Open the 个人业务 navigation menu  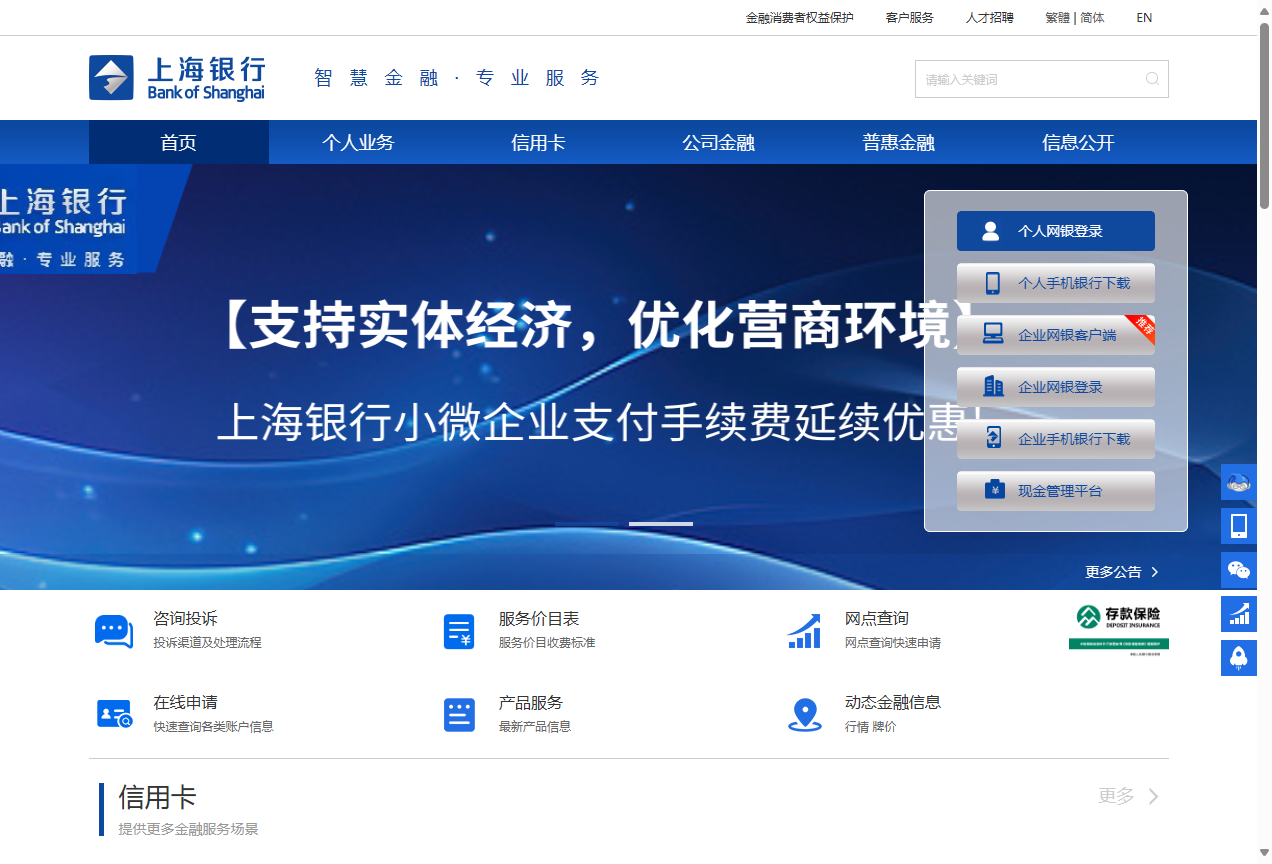358,143
